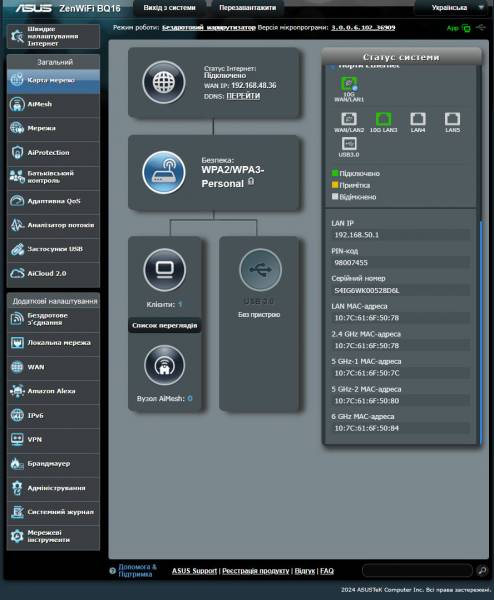Viewport: 494px width, 600px height.
Task: Click the LAN MAC 10:7C:61:6F:50:78 under LAN MAC-адреса
Action: pyautogui.click(x=367, y=318)
